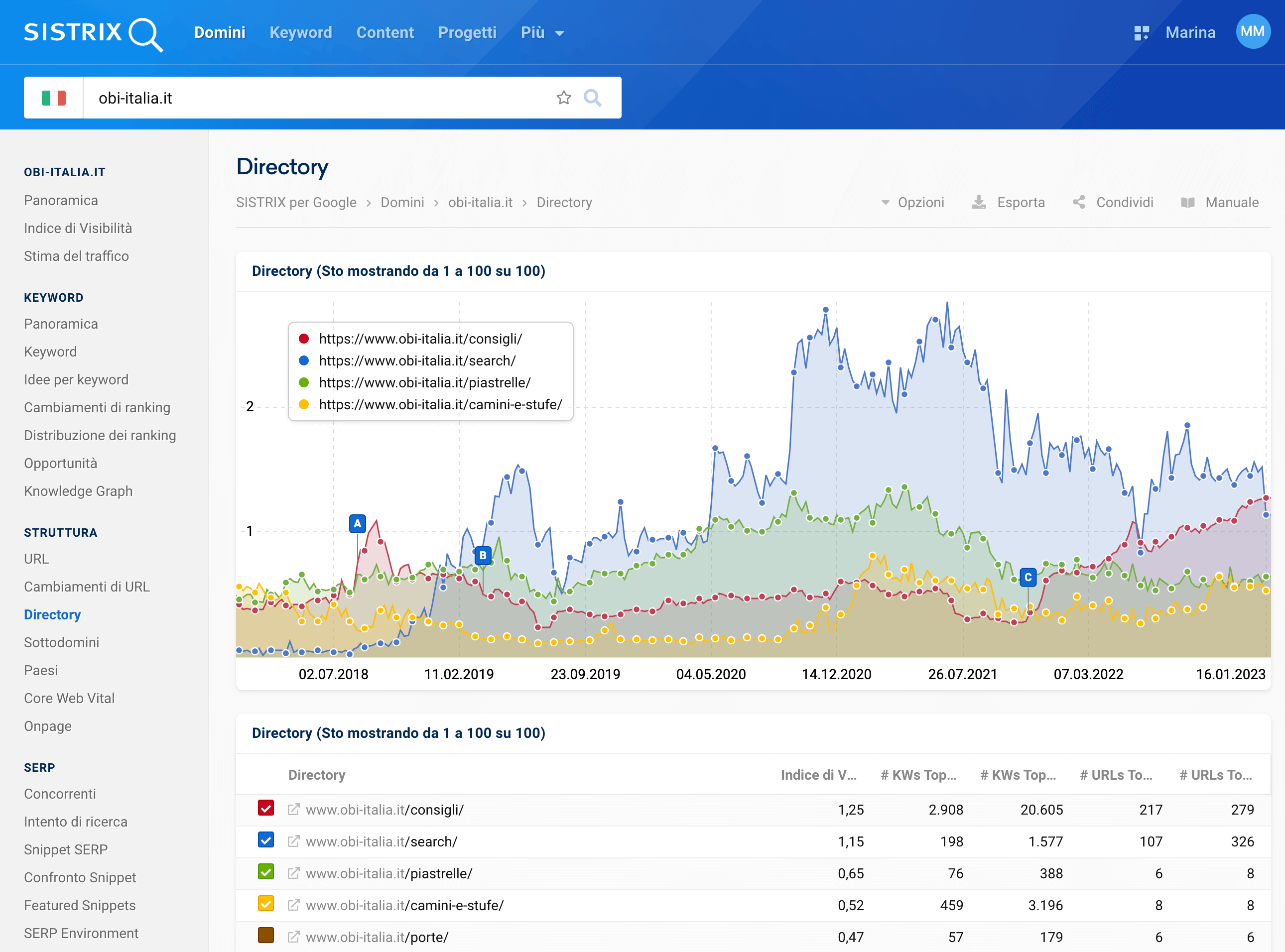Uncheck the blue search checkbox
The image size is (1285, 952).
(x=266, y=839)
